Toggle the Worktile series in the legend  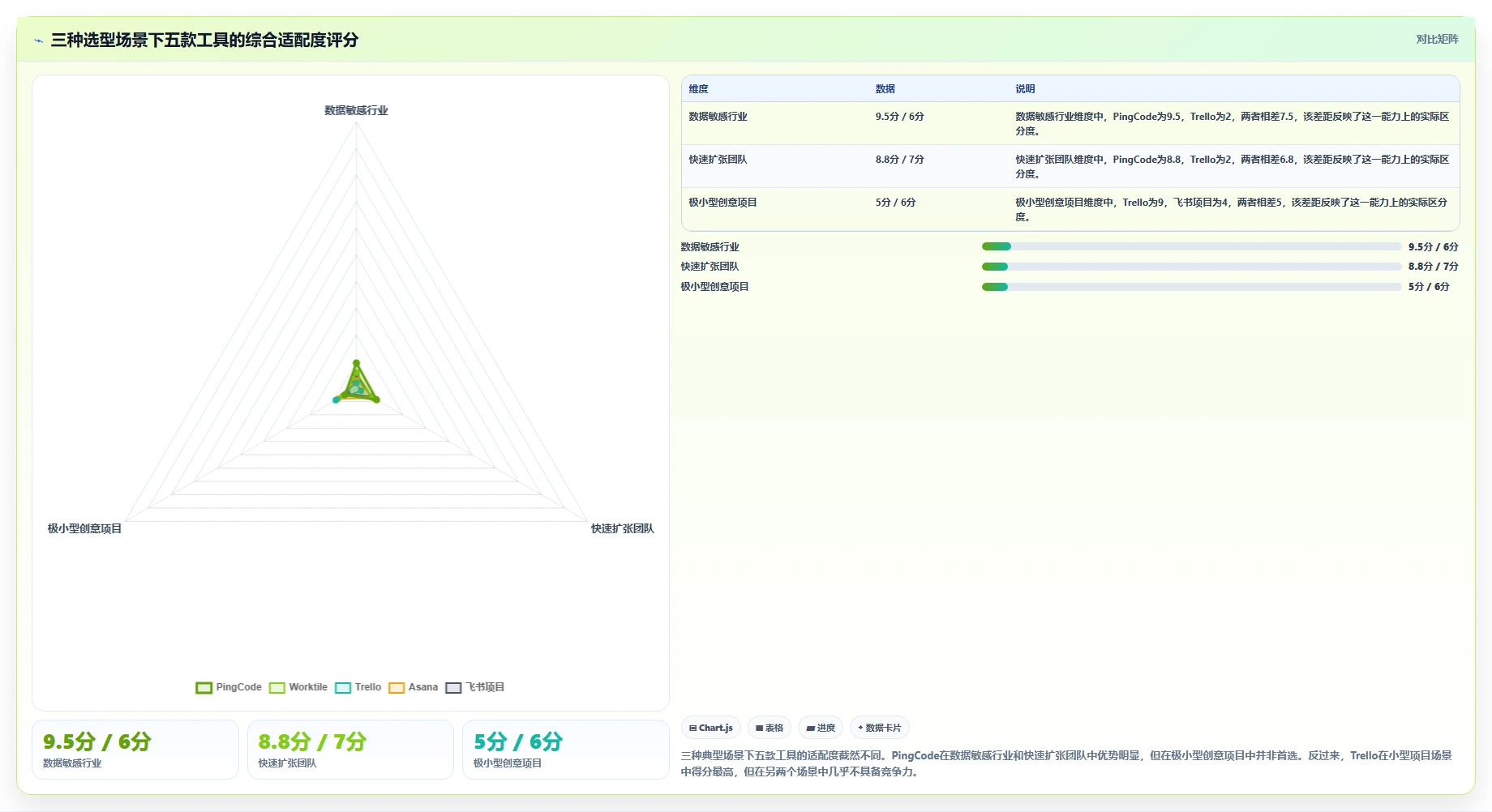click(x=298, y=687)
